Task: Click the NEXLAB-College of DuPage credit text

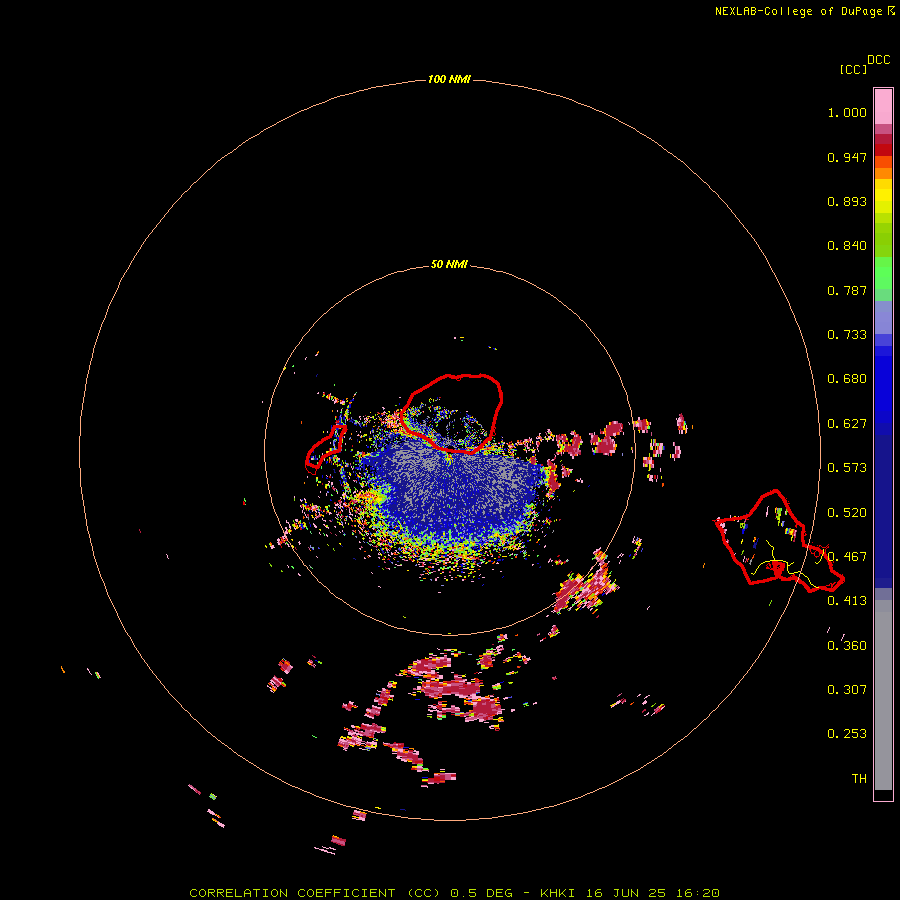Action: tap(804, 11)
